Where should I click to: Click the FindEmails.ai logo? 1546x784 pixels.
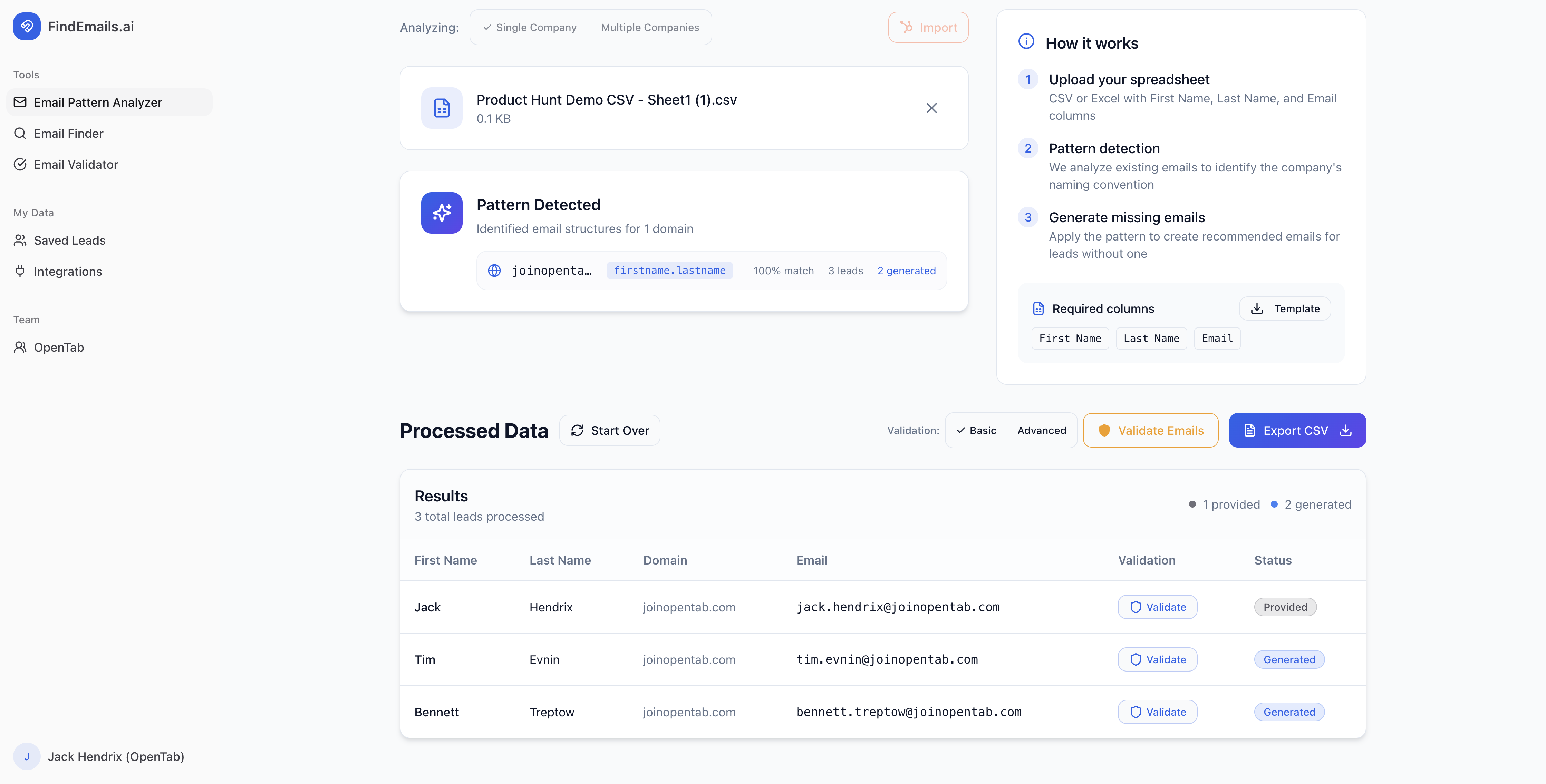(x=73, y=26)
